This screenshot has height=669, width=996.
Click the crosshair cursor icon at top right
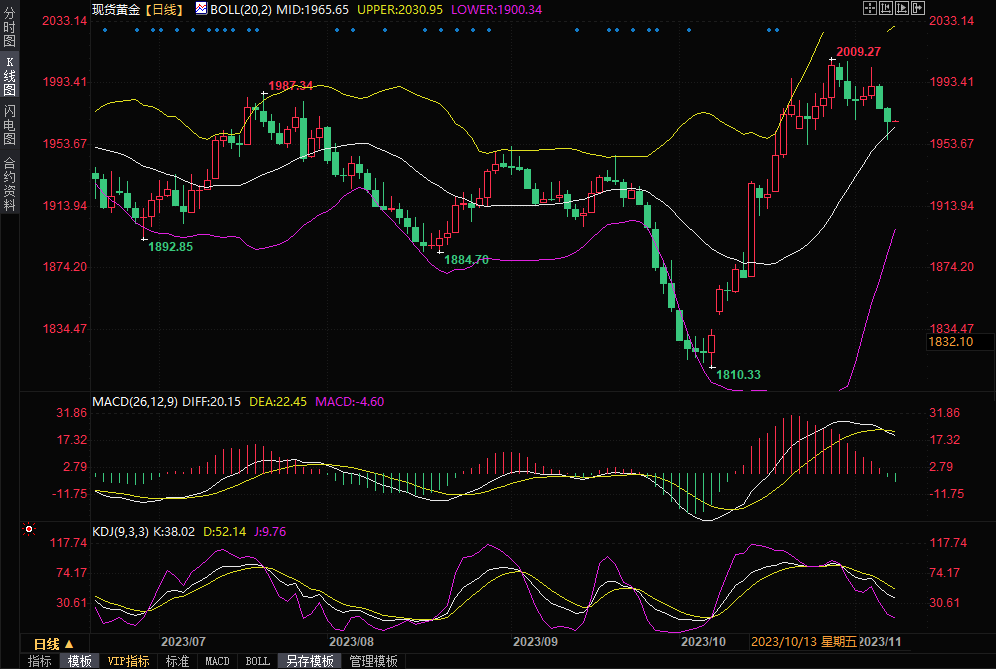coord(869,8)
